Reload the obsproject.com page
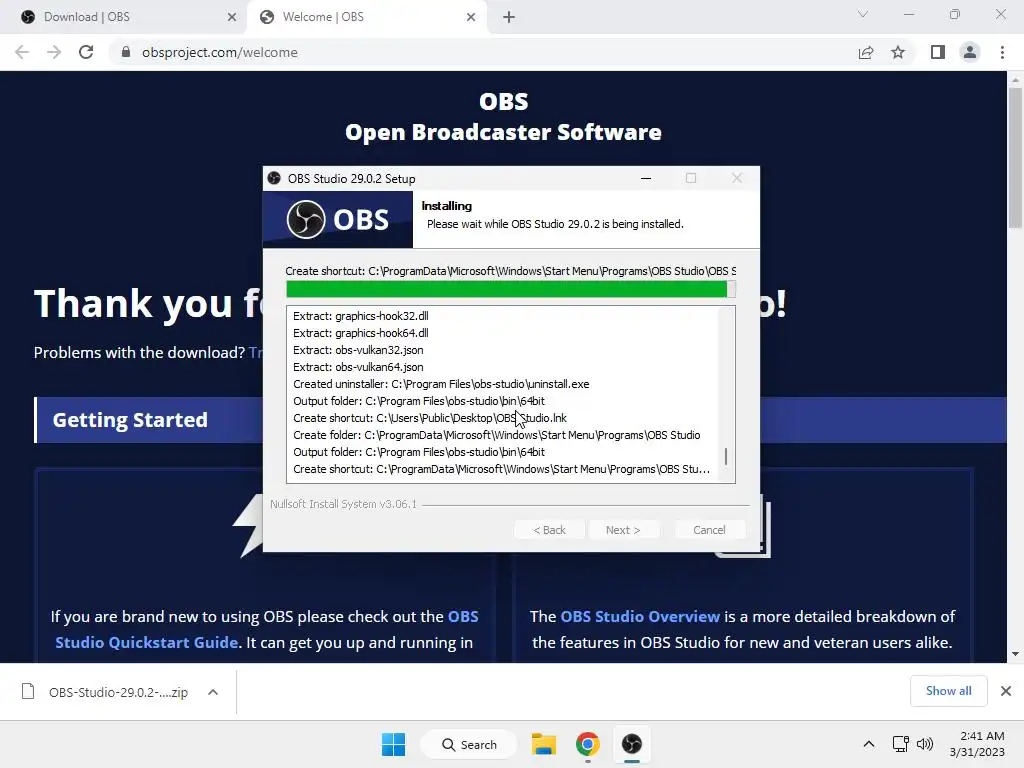Screen dimensions: 1024x768 click(86, 52)
